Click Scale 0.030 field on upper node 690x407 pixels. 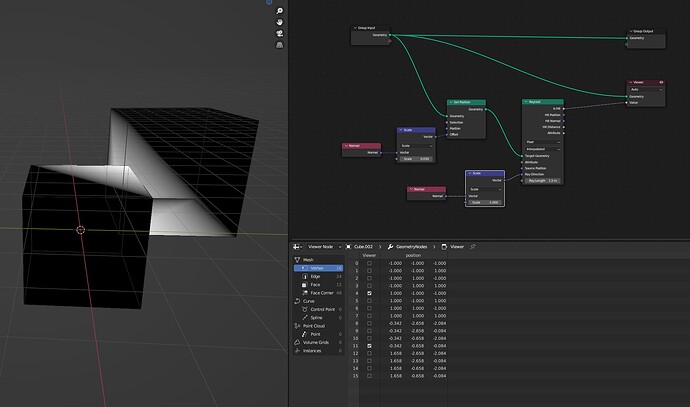pyautogui.click(x=416, y=159)
